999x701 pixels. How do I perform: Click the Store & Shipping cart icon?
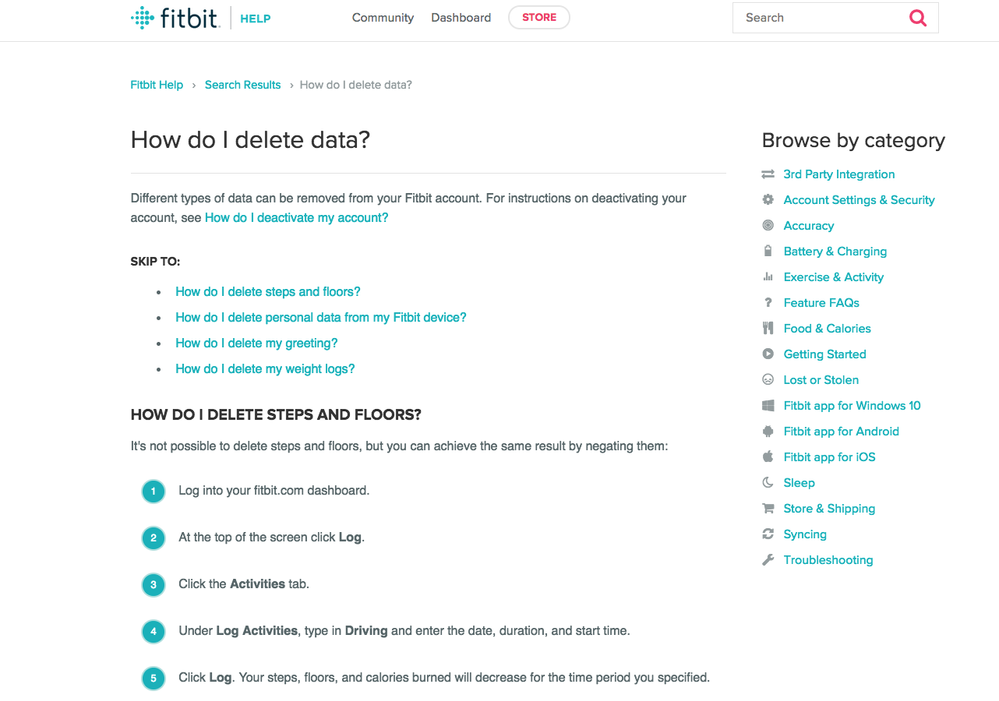768,508
